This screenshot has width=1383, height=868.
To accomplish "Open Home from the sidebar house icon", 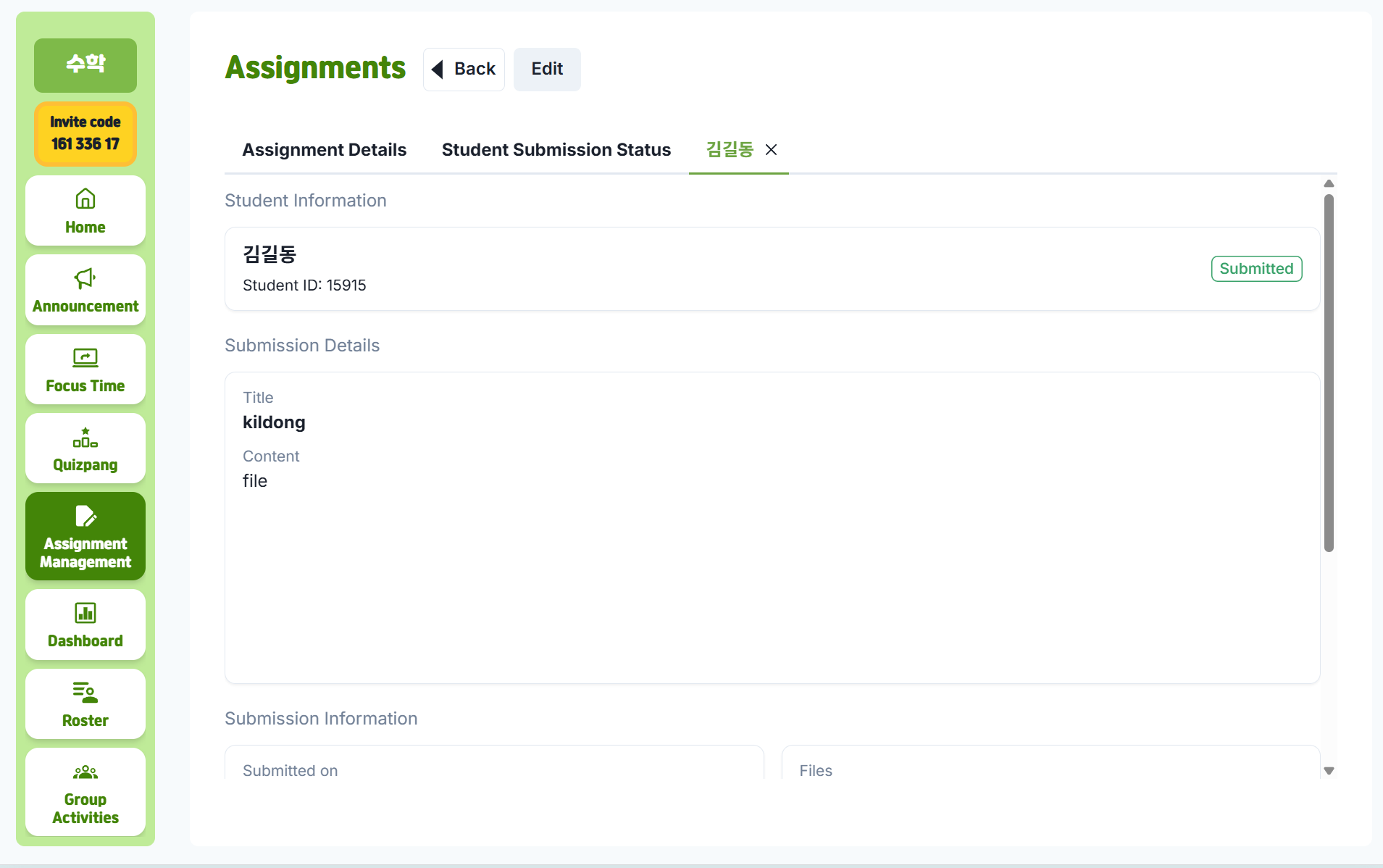I will tap(85, 199).
